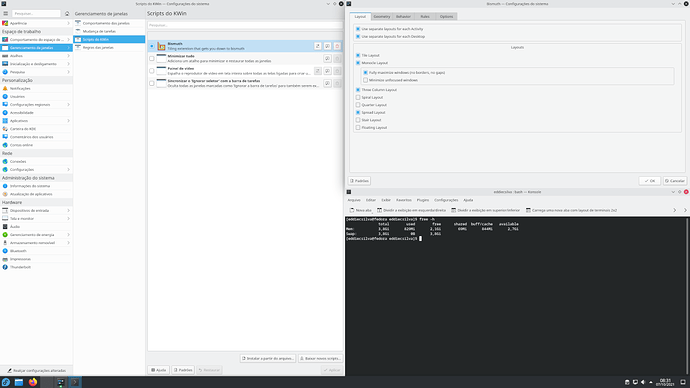Click Ajuda button in KWin Scripts
Viewport: 690px width, 388px height.
[158, 370]
